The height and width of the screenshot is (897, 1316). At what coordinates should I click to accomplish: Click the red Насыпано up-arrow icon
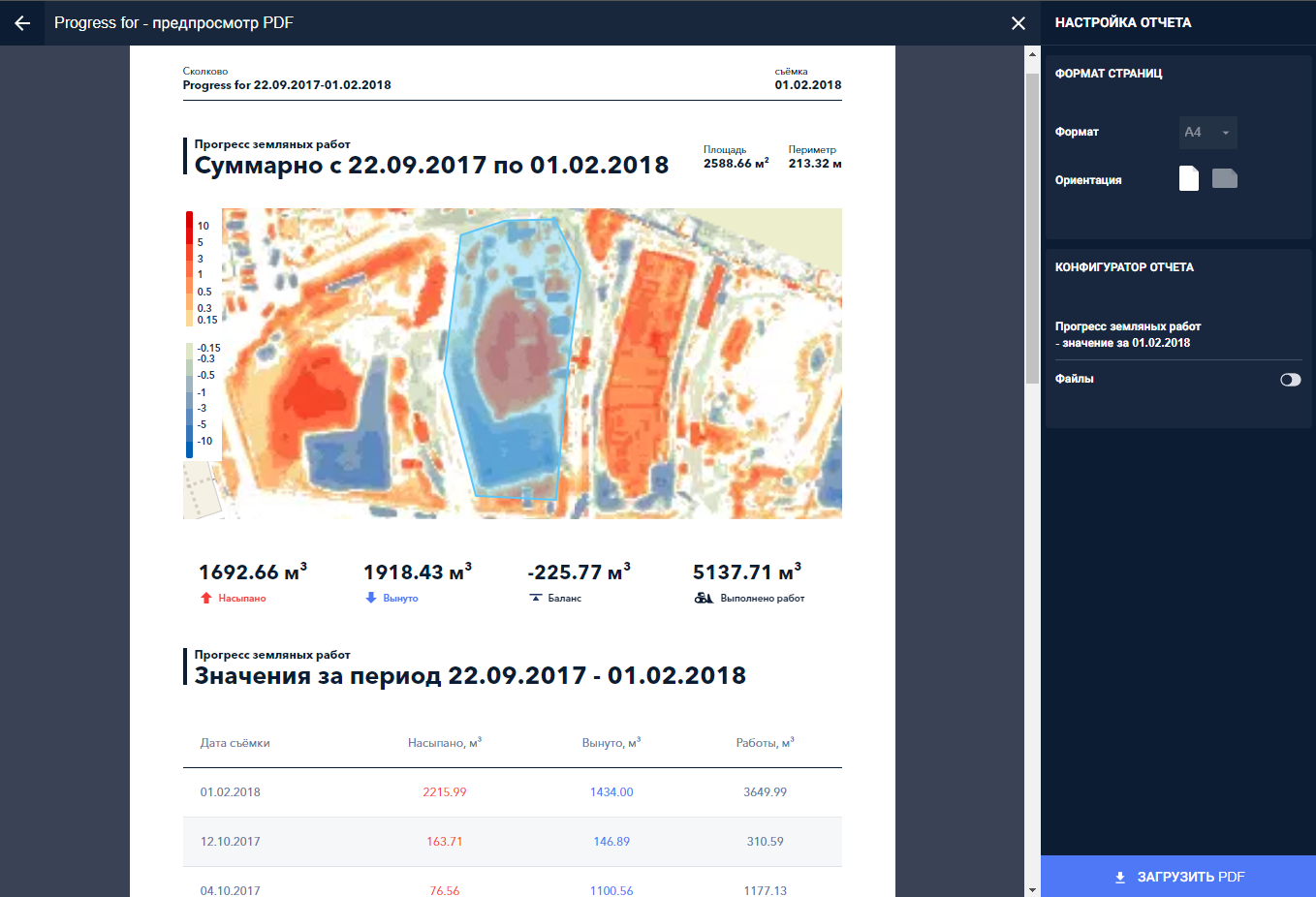tap(205, 599)
